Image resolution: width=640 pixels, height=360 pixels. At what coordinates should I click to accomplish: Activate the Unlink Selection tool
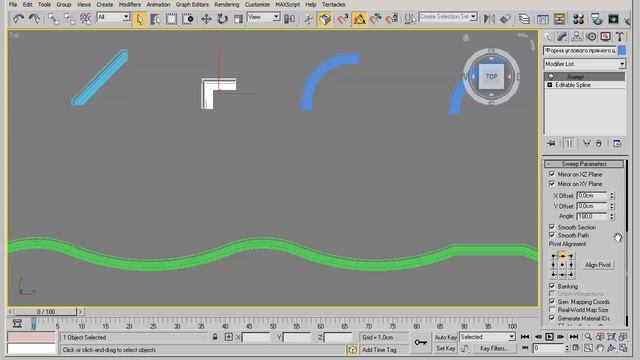tap(69, 19)
